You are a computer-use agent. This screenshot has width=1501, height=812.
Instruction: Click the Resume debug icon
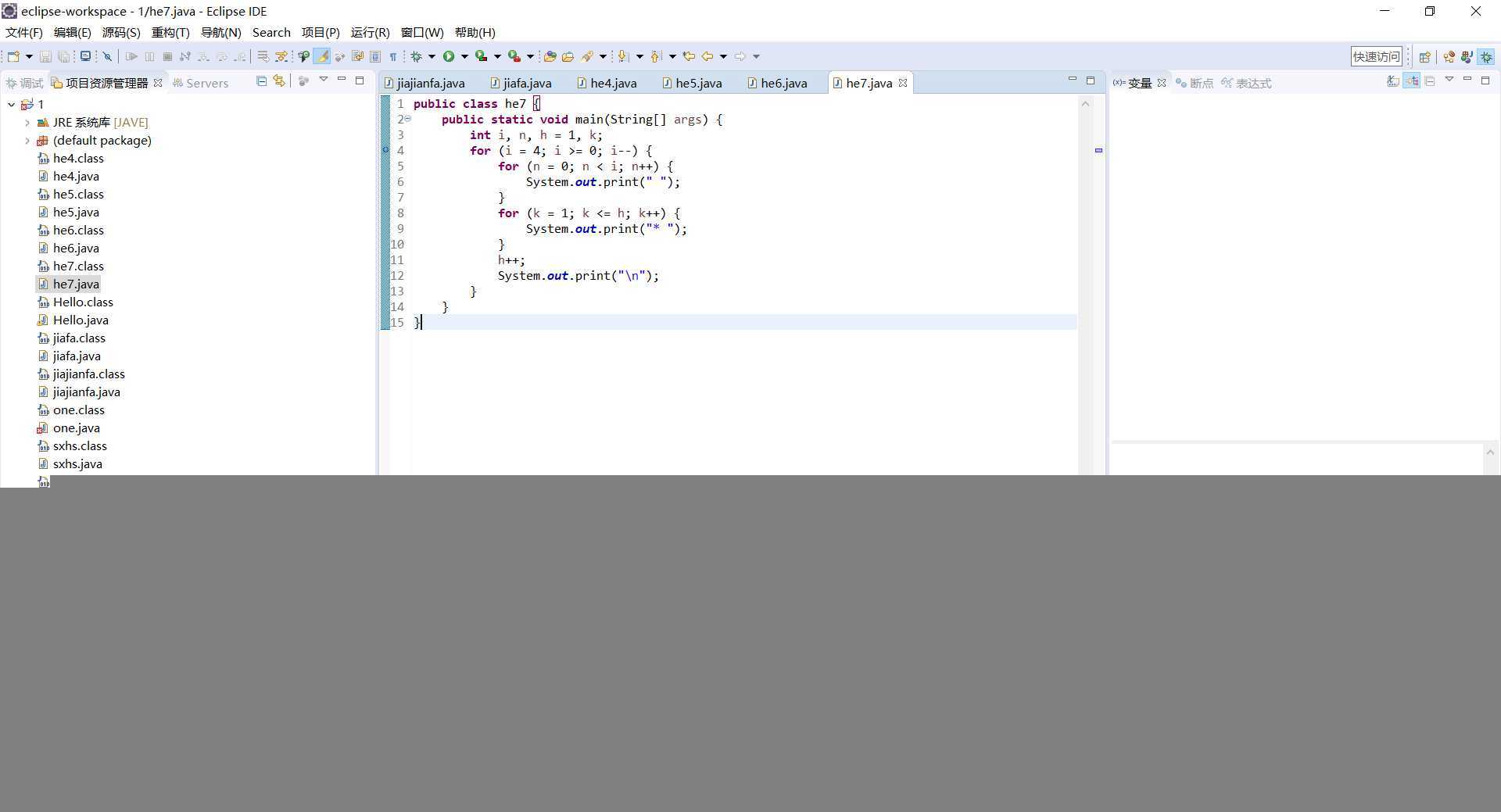(131, 56)
